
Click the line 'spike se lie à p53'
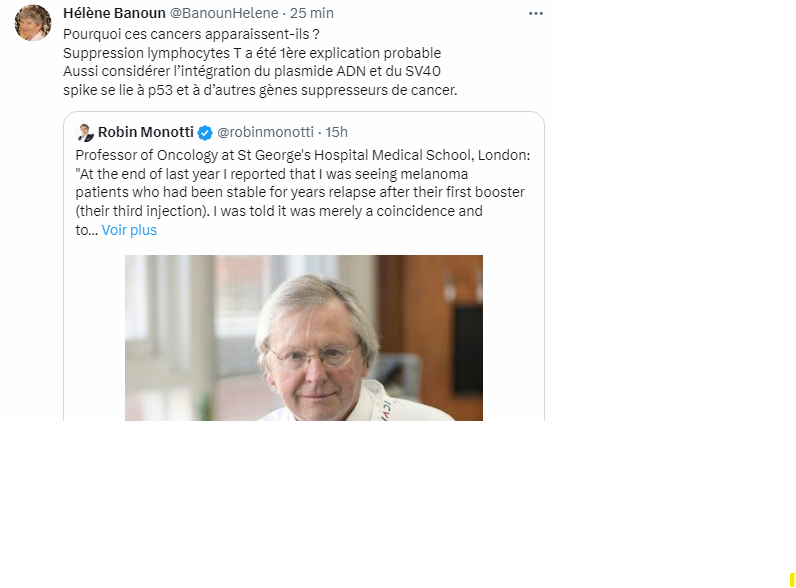click(x=259, y=90)
